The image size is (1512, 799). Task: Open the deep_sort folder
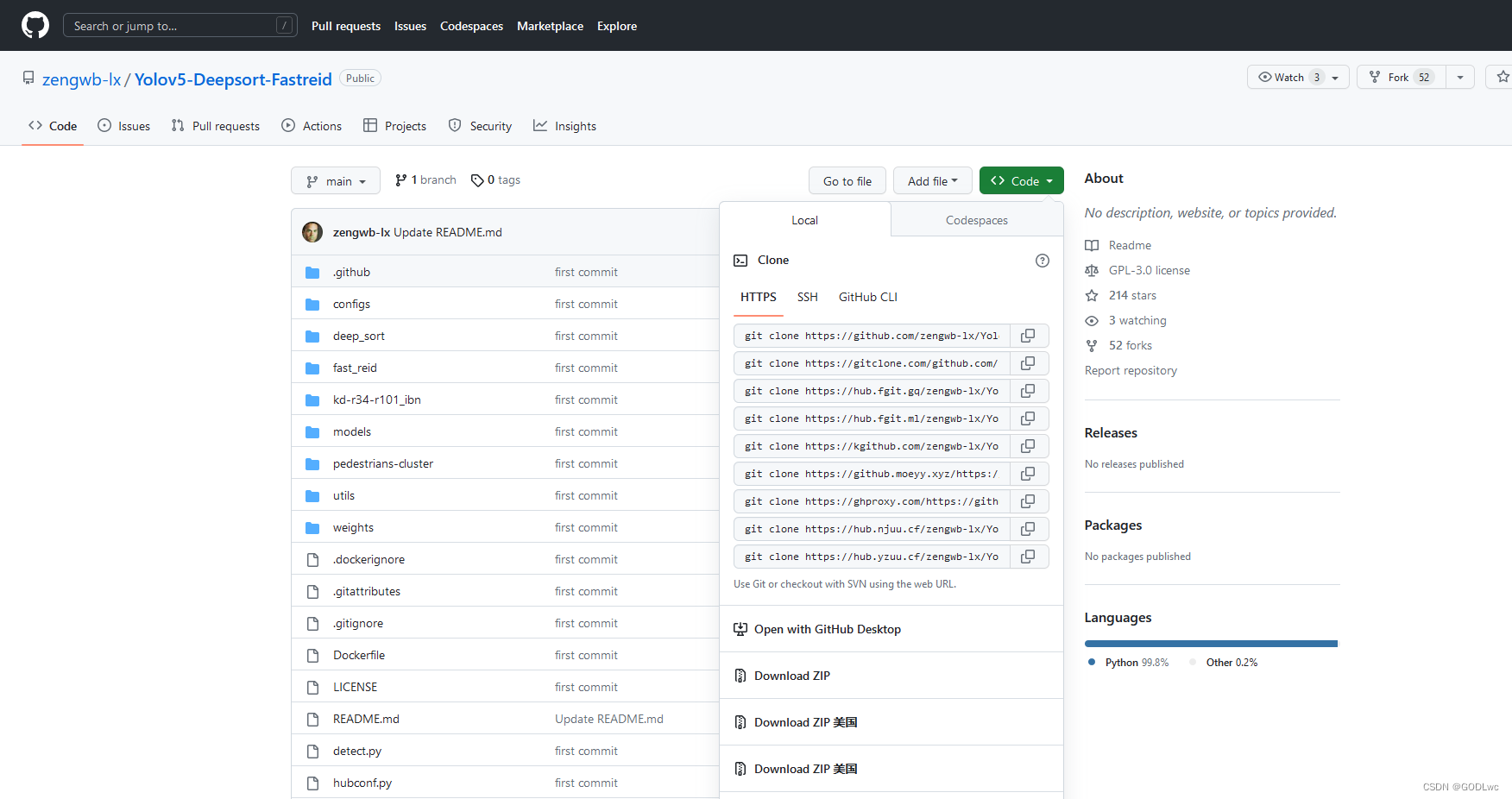pyautogui.click(x=359, y=337)
